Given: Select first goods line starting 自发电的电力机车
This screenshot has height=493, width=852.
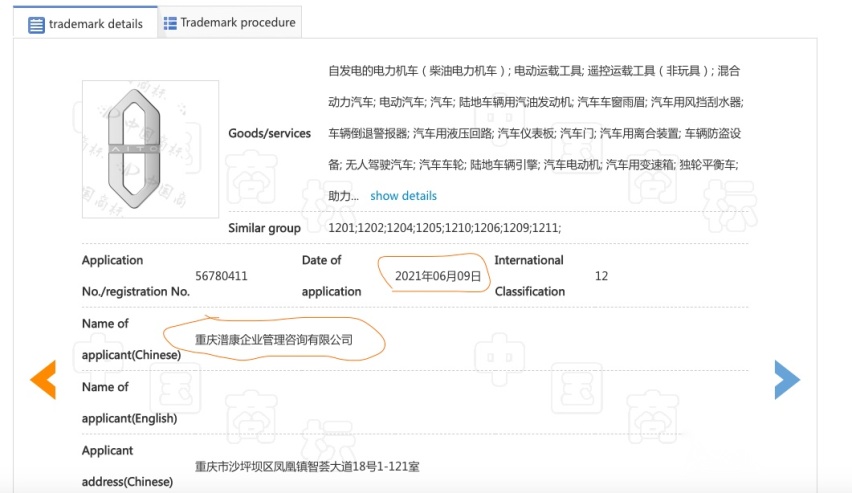Looking at the screenshot, I should [x=534, y=71].
